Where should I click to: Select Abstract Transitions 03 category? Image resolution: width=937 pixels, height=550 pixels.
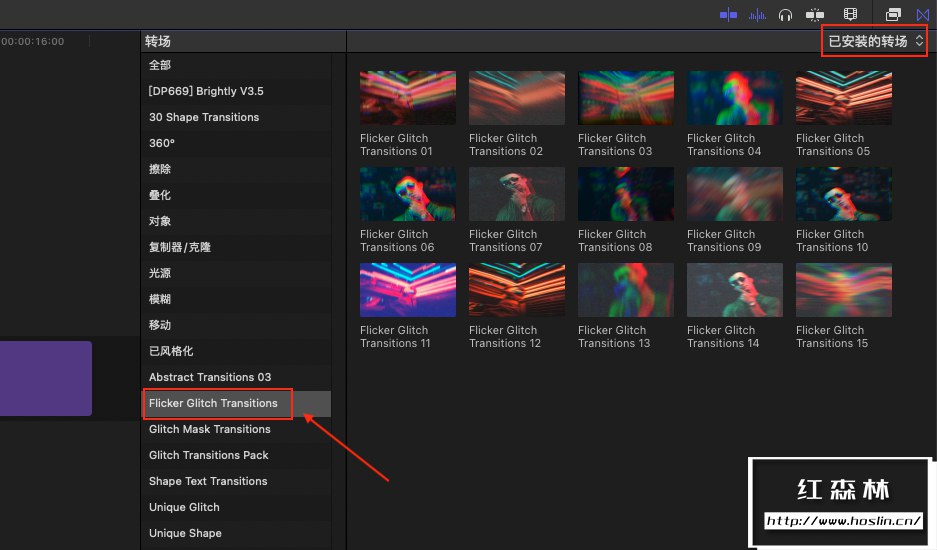click(x=236, y=377)
